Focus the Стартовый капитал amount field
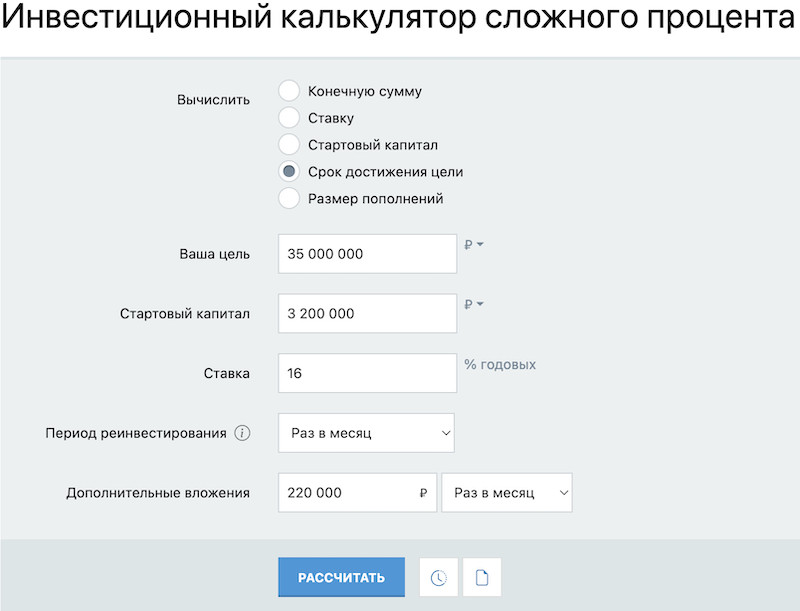800x611 pixels. click(x=367, y=314)
